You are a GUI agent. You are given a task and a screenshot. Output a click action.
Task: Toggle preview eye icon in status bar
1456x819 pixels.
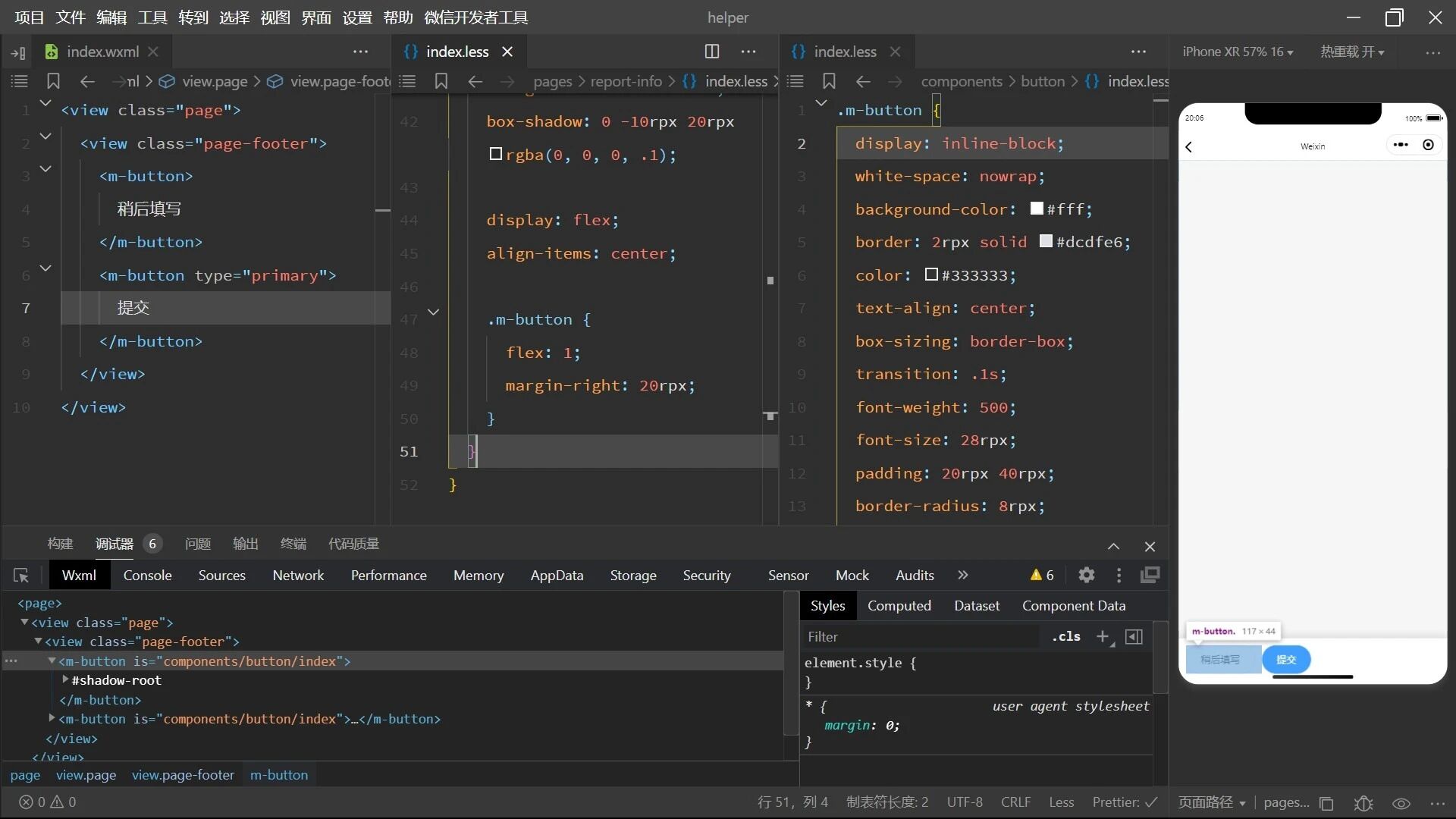click(1401, 803)
